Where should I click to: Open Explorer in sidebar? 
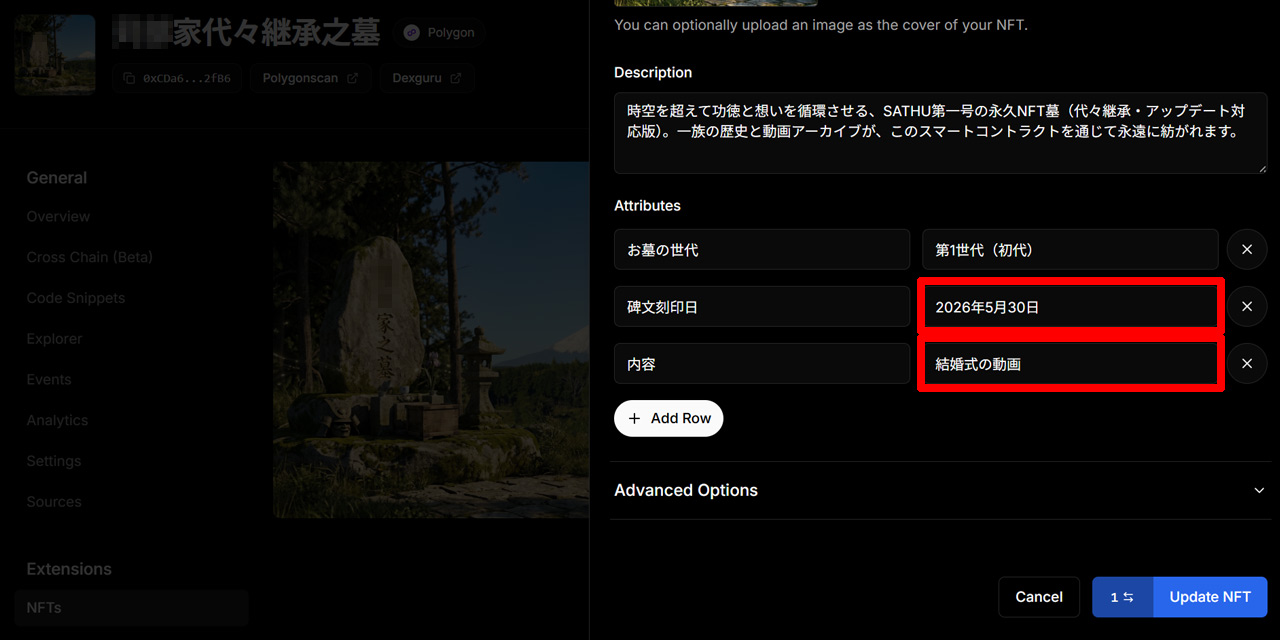[x=55, y=339]
